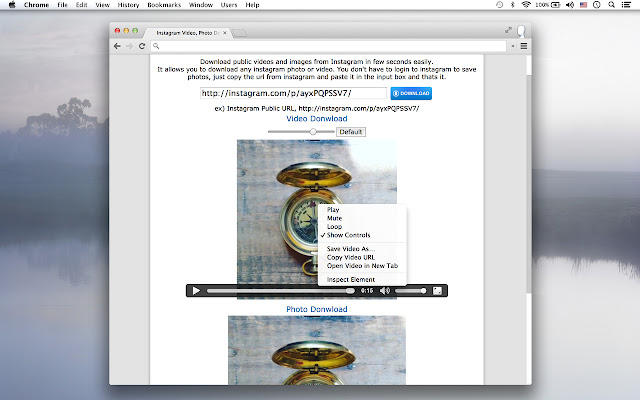
Task: Click the Video Donwload link
Action: pos(317,119)
